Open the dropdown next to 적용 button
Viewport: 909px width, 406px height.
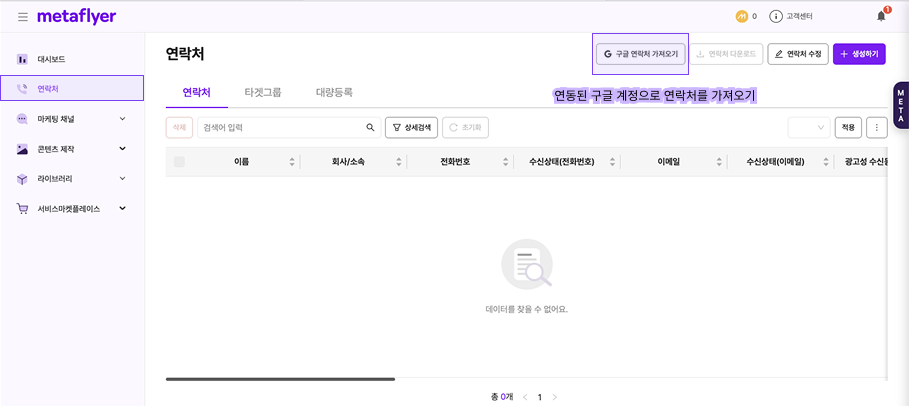808,128
